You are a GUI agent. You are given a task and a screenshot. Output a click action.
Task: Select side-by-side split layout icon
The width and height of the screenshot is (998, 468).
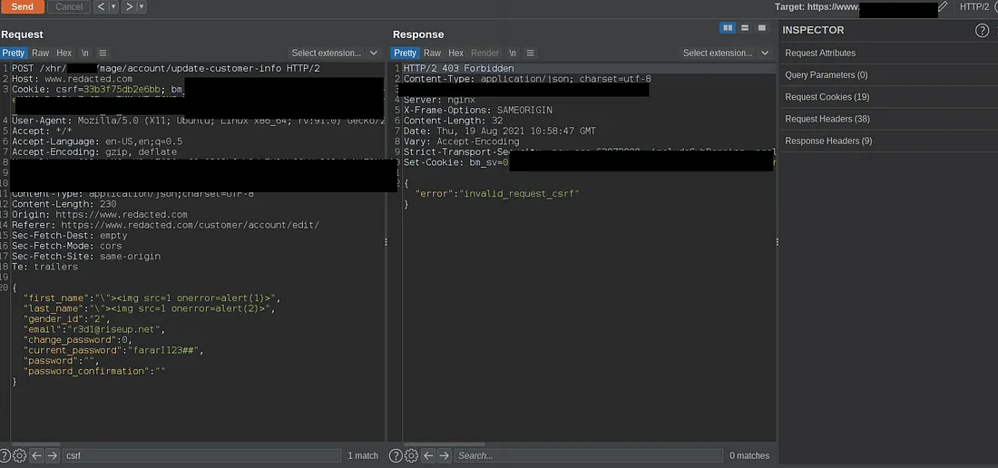[727, 28]
